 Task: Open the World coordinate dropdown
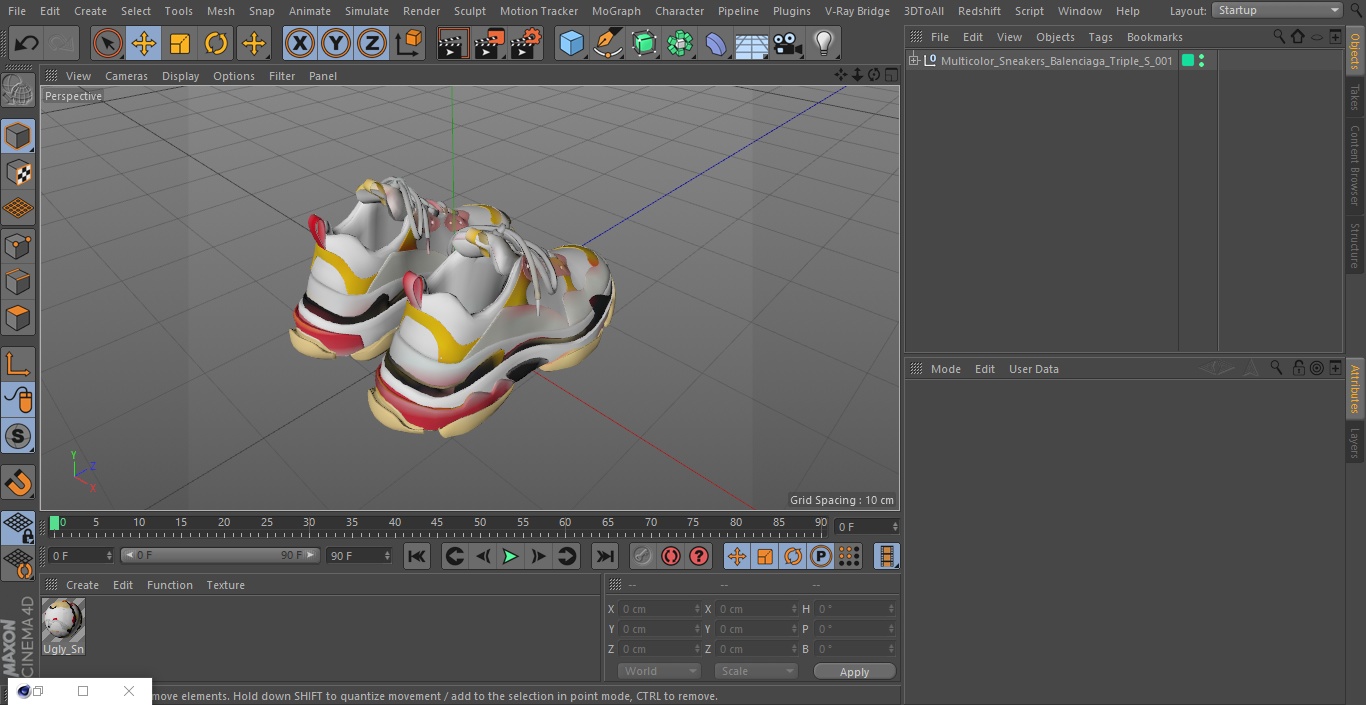coord(659,671)
